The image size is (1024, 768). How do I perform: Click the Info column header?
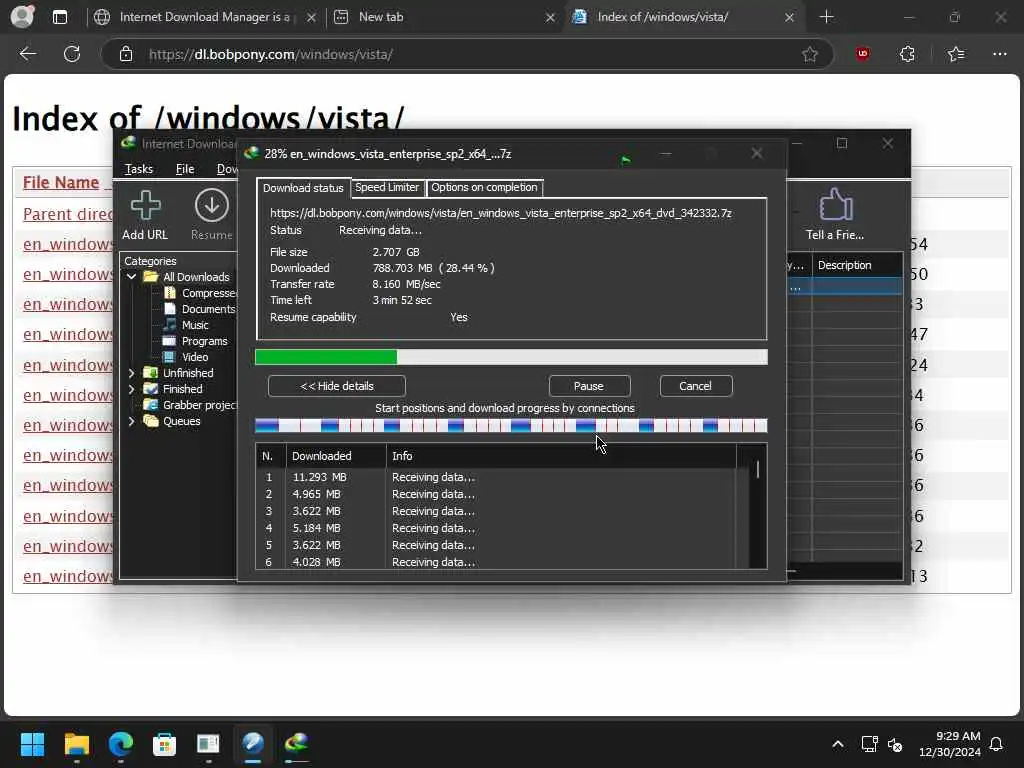tap(562, 456)
